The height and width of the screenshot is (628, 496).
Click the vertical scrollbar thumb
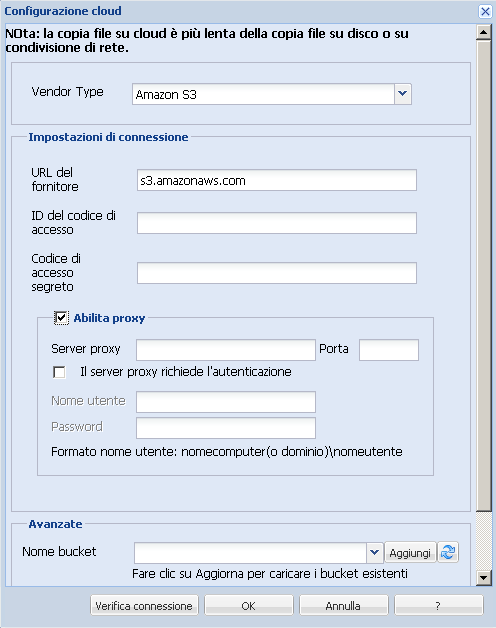484,276
